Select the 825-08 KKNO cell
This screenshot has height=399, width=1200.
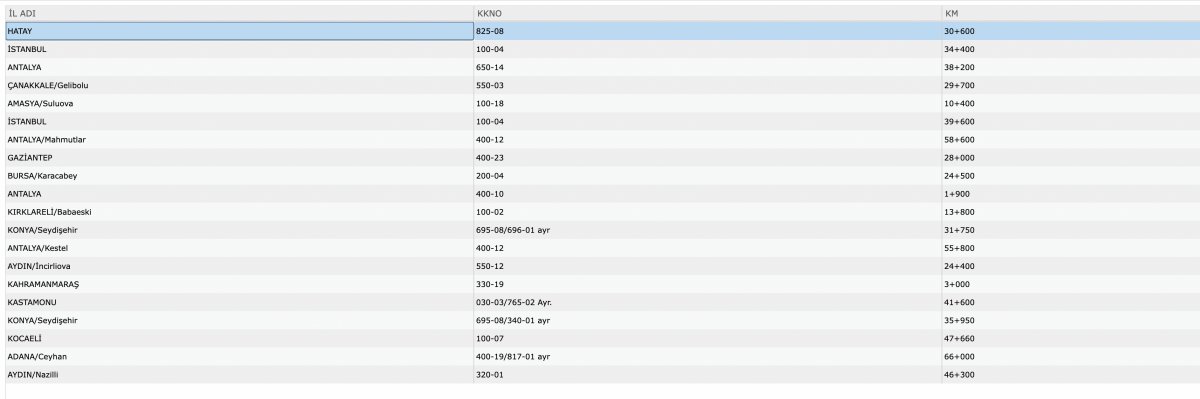coord(707,31)
